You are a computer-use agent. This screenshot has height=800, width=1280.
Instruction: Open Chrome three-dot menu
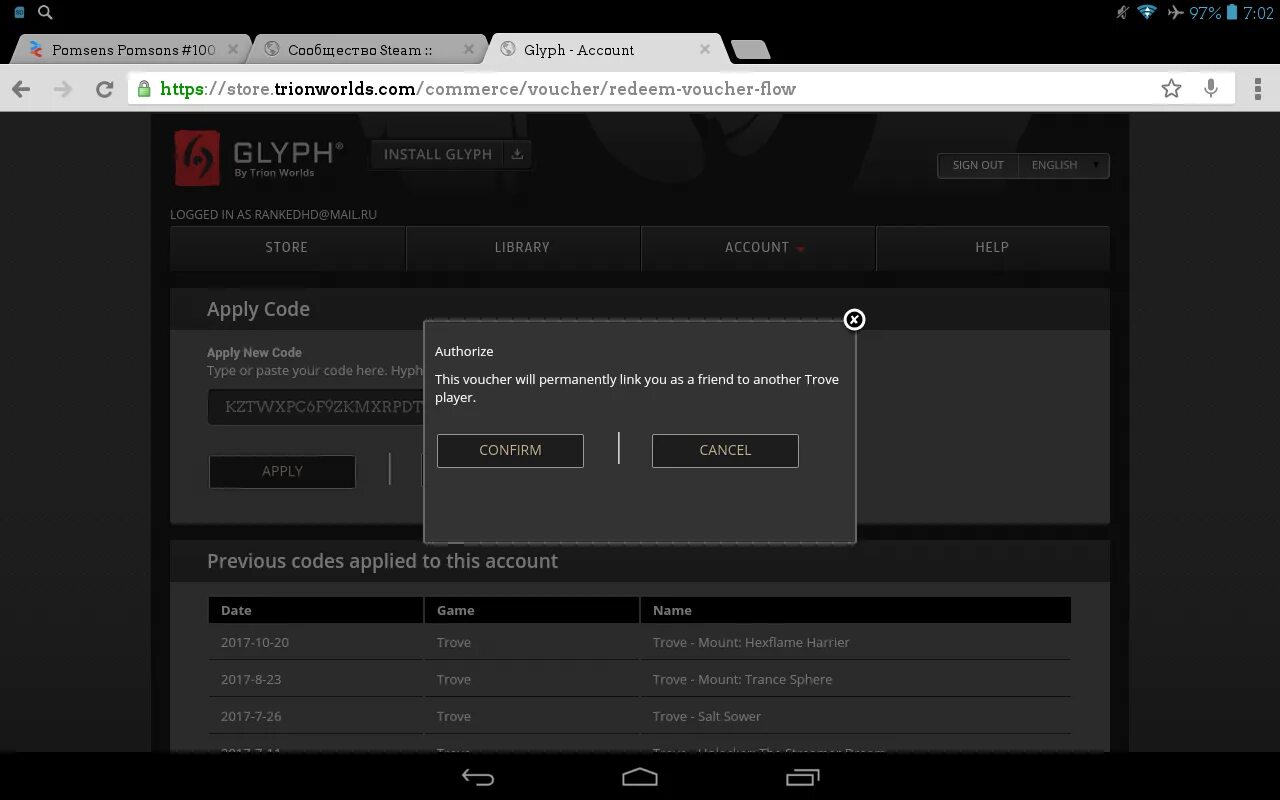1258,89
